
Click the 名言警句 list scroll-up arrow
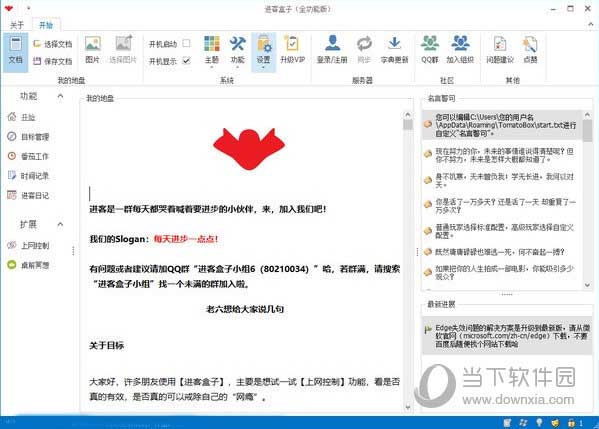coord(587,115)
